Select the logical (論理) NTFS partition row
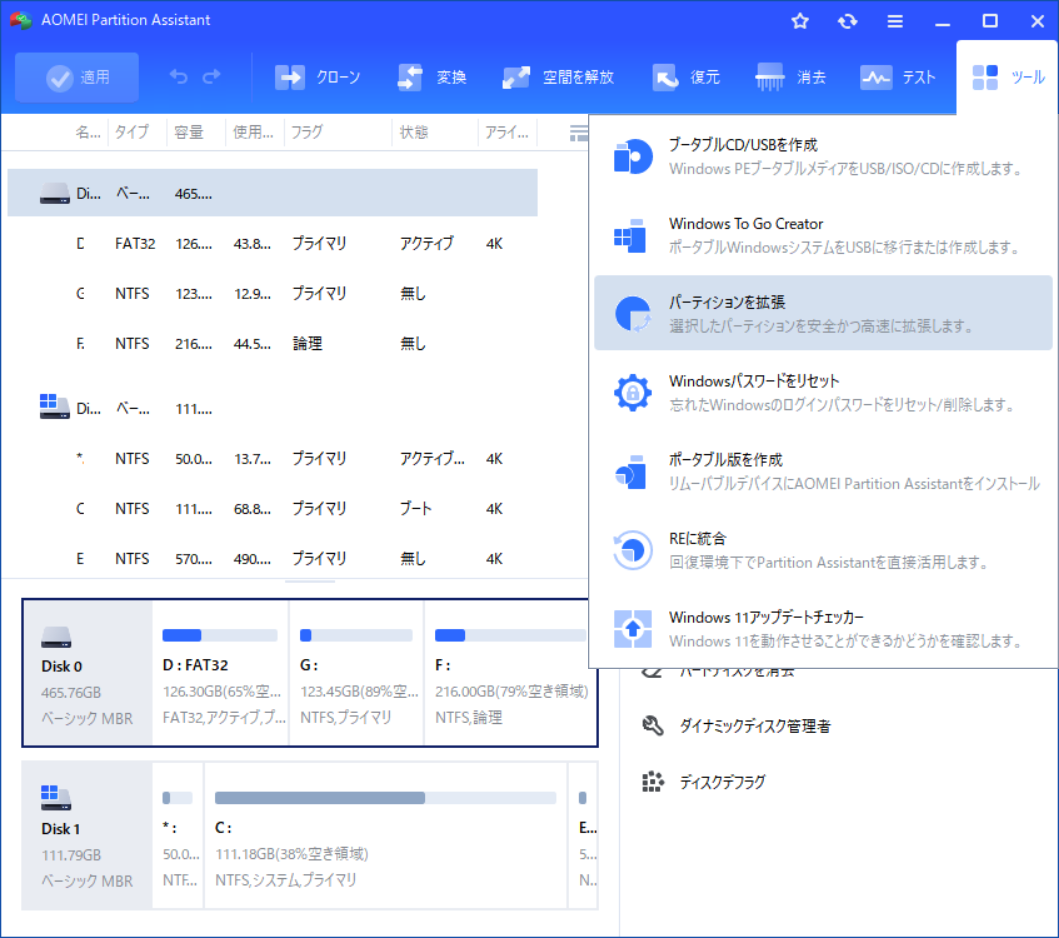 point(272,343)
